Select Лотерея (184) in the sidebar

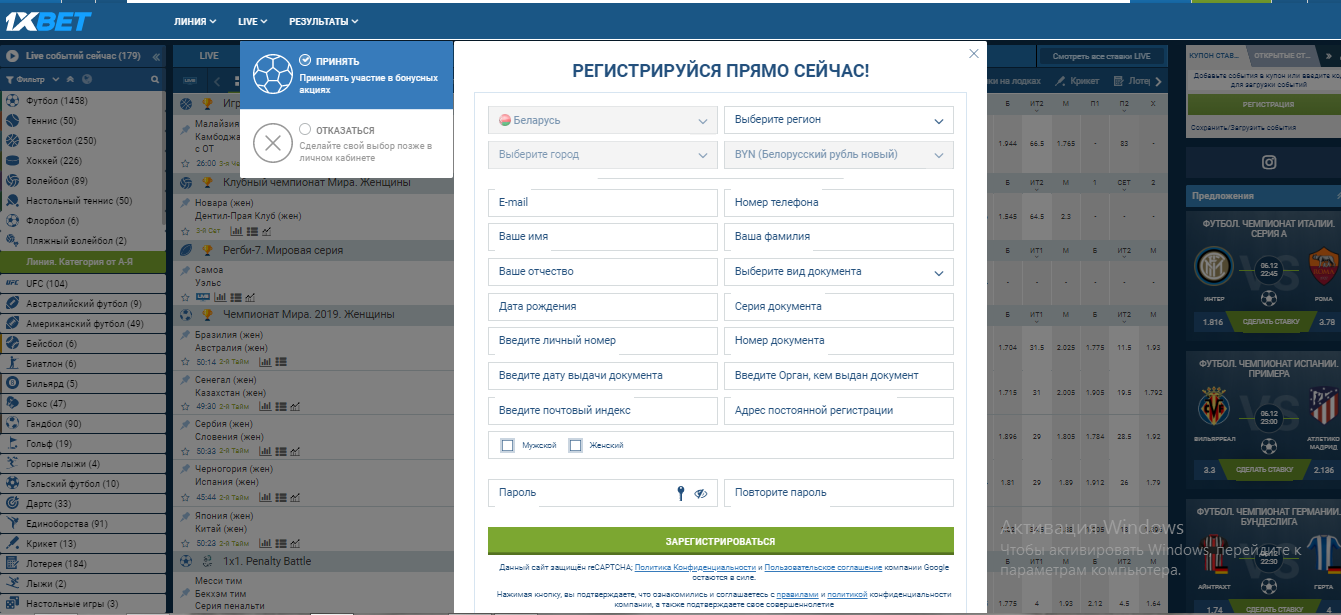83,564
